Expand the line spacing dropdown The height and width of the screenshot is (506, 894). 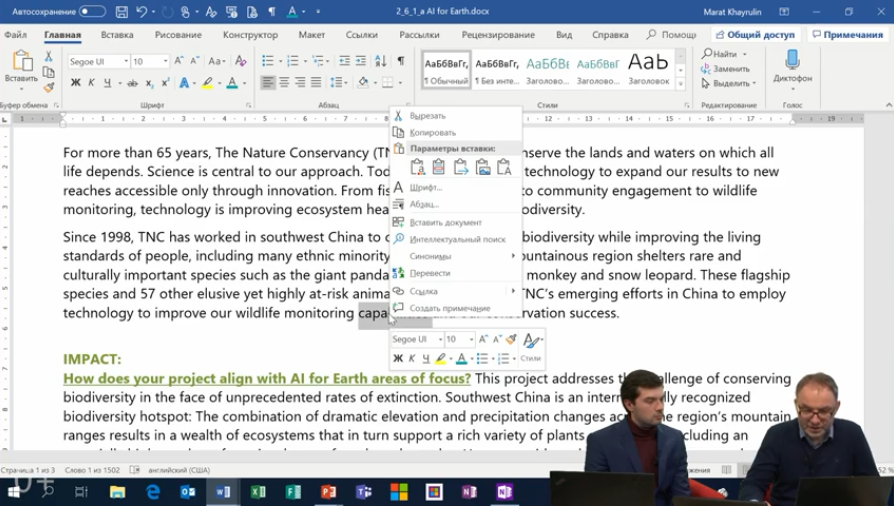tap(347, 83)
